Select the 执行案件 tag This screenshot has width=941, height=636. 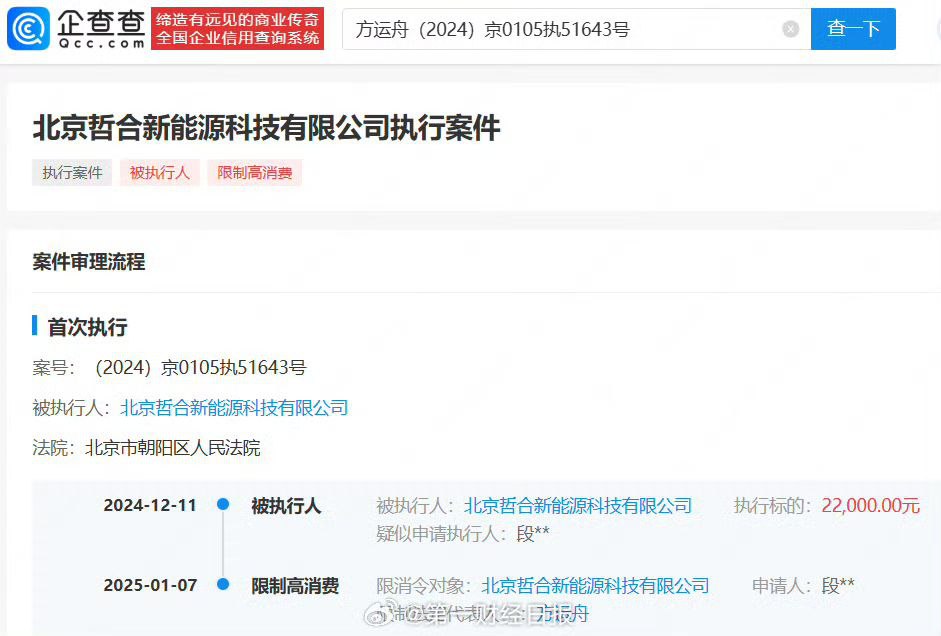click(x=72, y=173)
